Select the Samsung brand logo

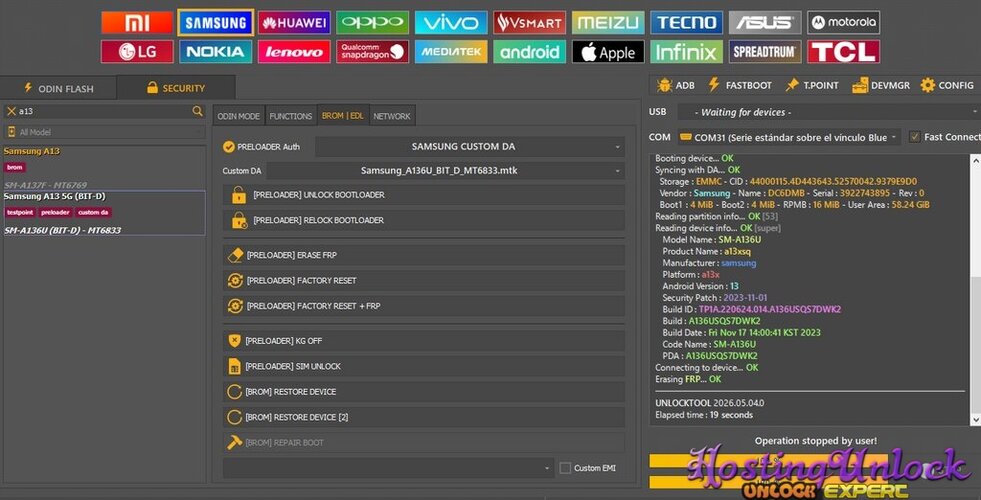(x=215, y=23)
